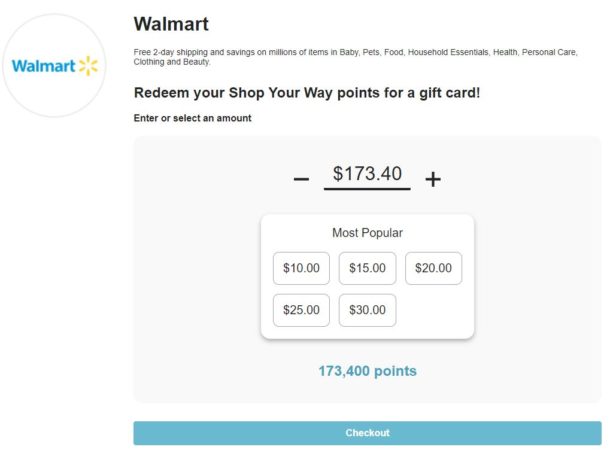The image size is (610, 459).
Task: Click the 173,400 points total text
Action: pos(367,371)
